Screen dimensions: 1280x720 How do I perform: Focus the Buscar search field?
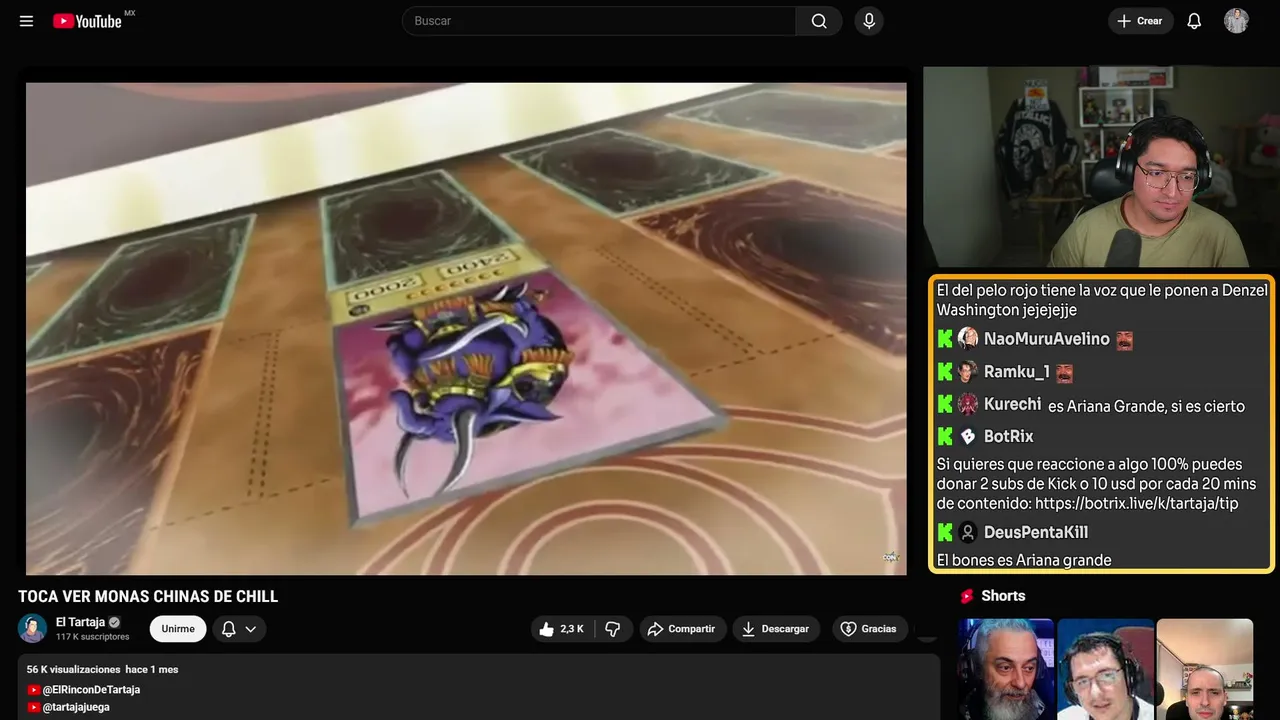pyautogui.click(x=598, y=21)
